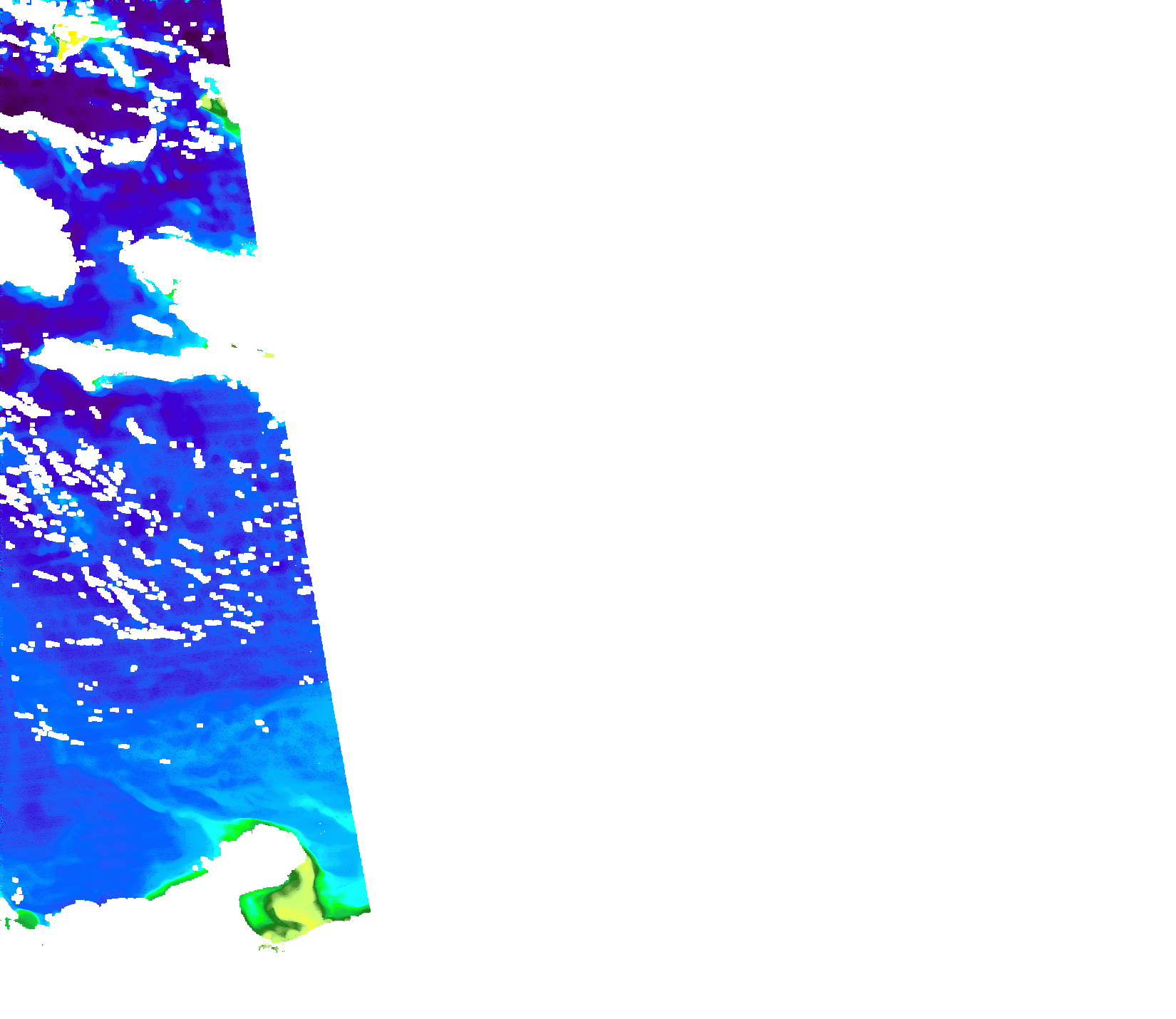Screen dimensions: 1176x1019
Task: Click the isolated yellow-green speck right of swath
Action: (x=267, y=354)
